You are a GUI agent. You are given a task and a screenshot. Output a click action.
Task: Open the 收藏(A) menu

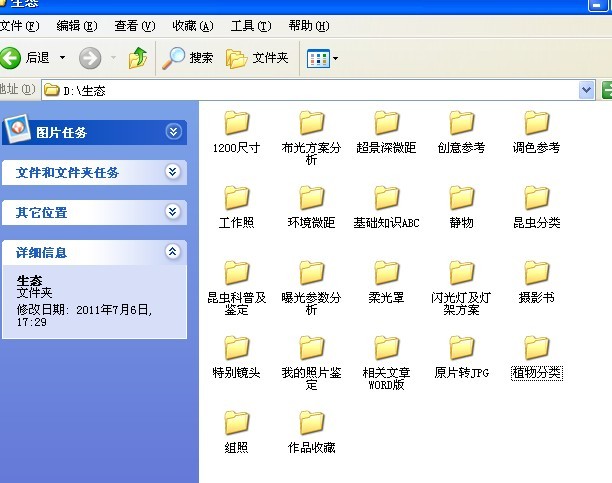[193, 26]
